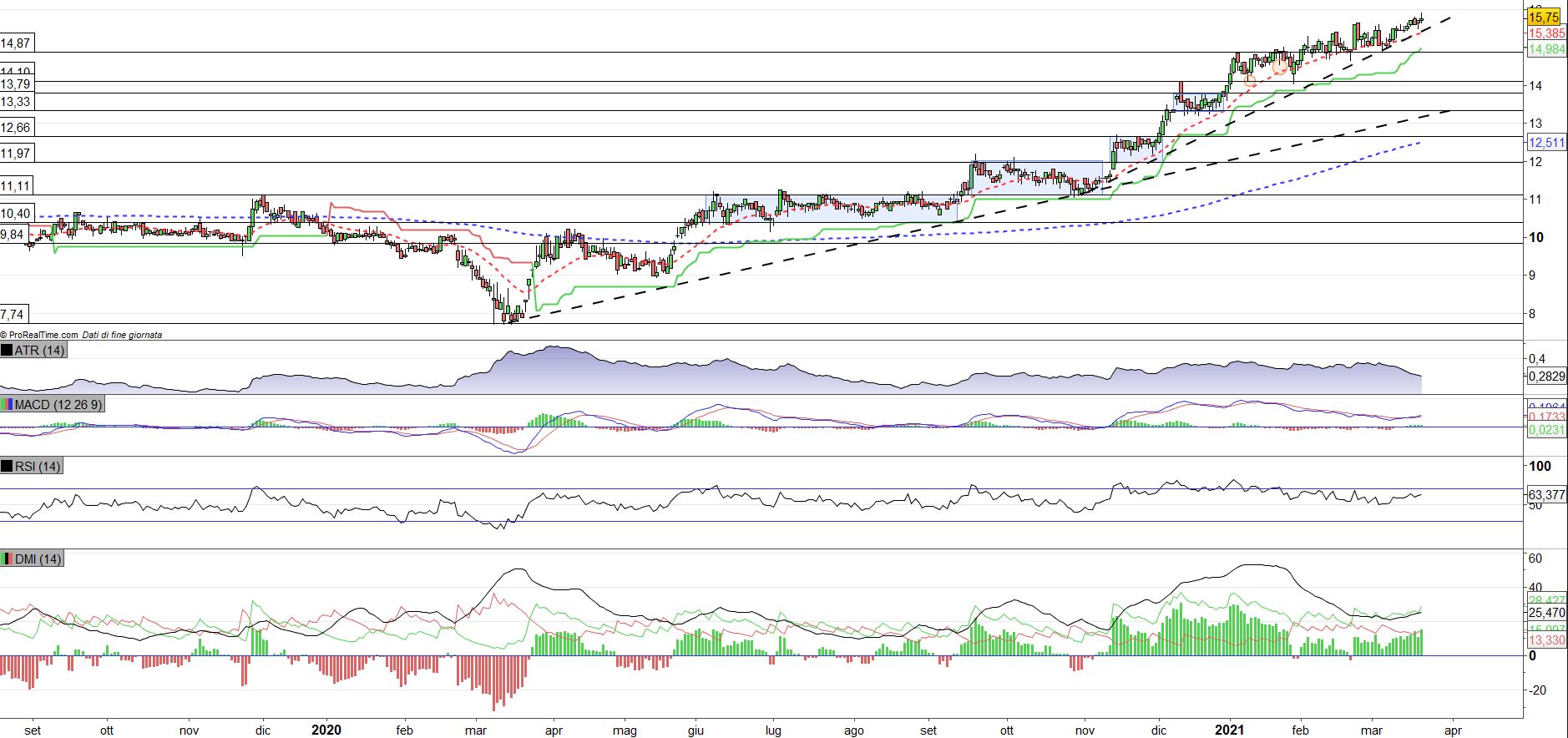Open the ATR (14) indicator label
The height and width of the screenshot is (738, 1568).
[39, 351]
